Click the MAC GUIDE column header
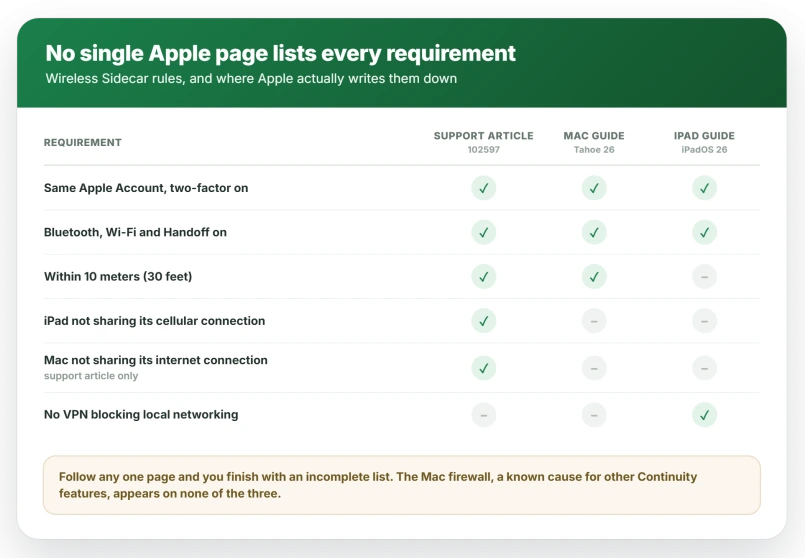 coord(594,136)
